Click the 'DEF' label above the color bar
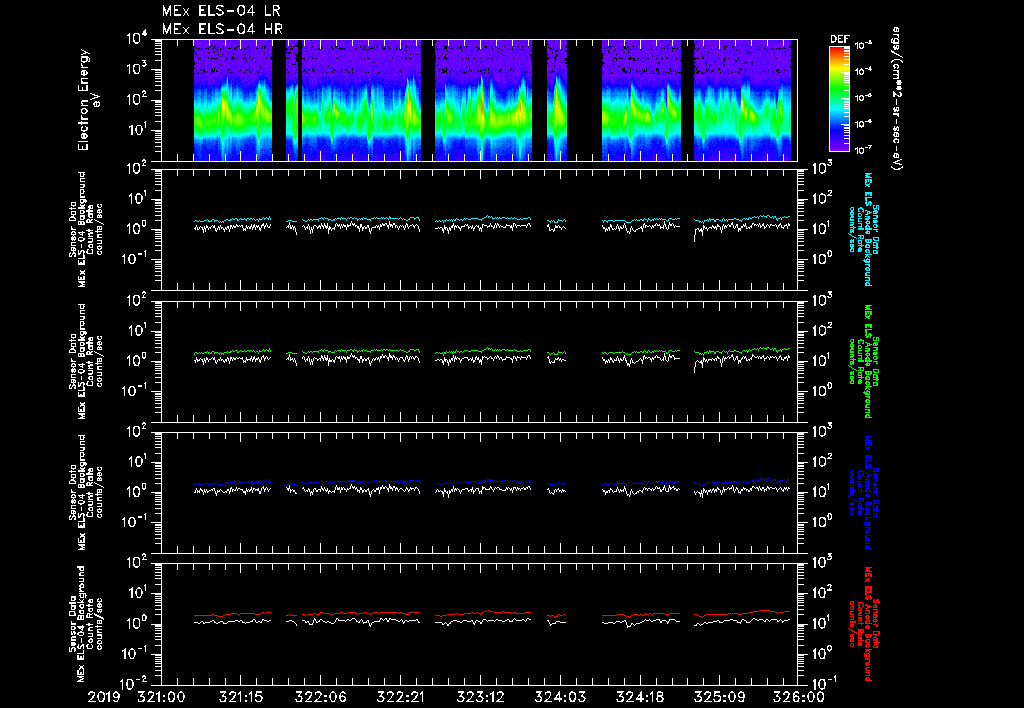Screen dimensions: 1024x708 [839, 39]
